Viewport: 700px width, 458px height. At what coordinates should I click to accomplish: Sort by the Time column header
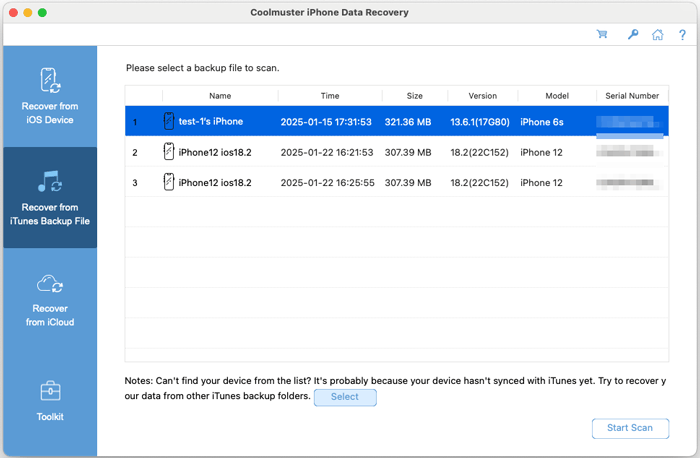point(330,96)
